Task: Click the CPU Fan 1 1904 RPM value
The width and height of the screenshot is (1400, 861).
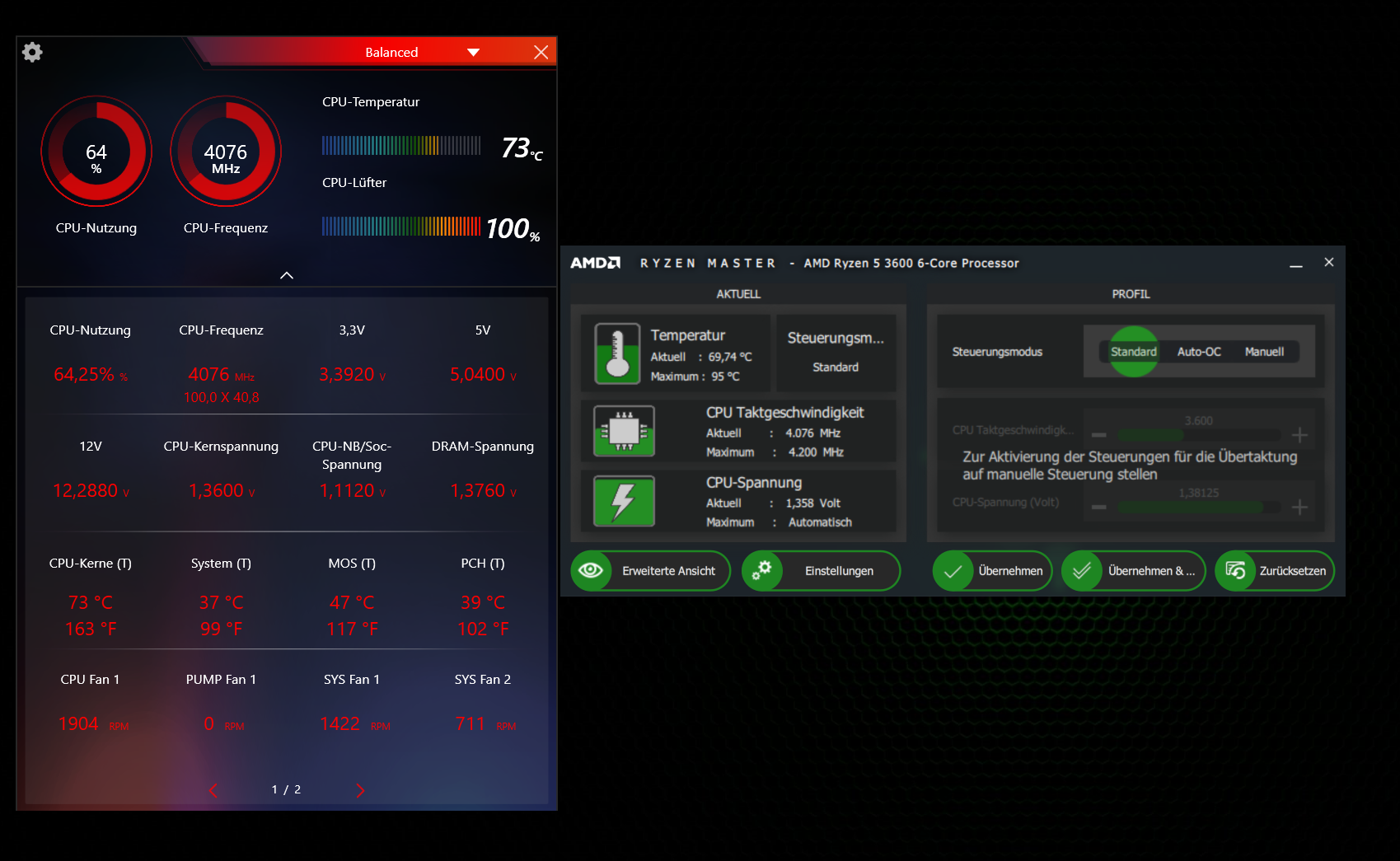Action: [x=93, y=724]
